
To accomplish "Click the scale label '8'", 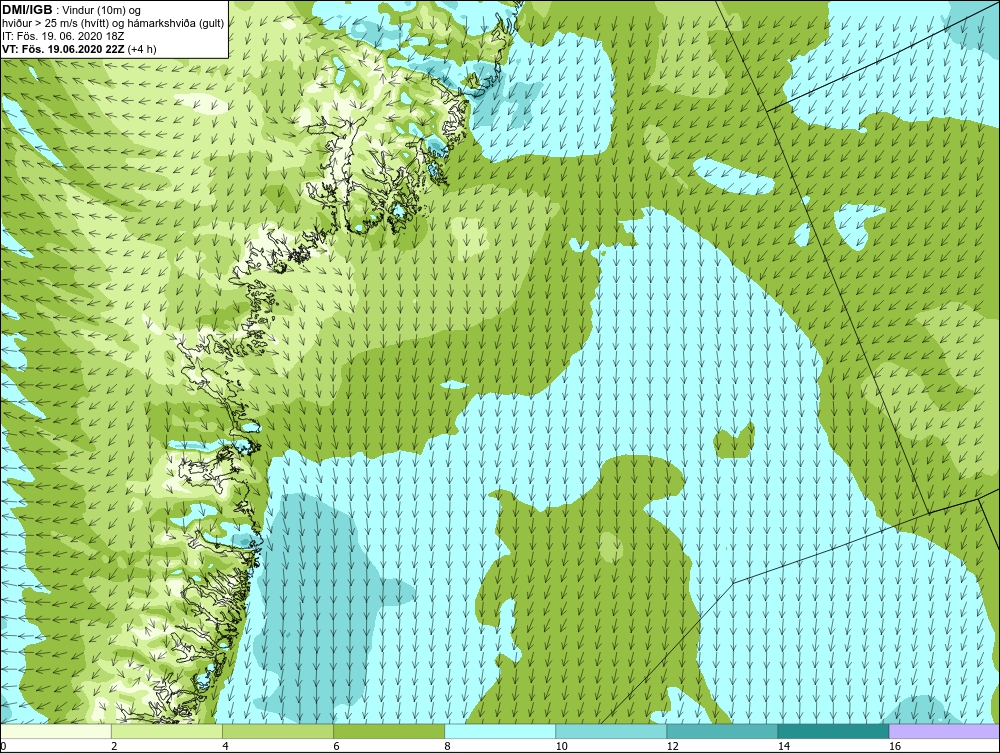I will (447, 746).
